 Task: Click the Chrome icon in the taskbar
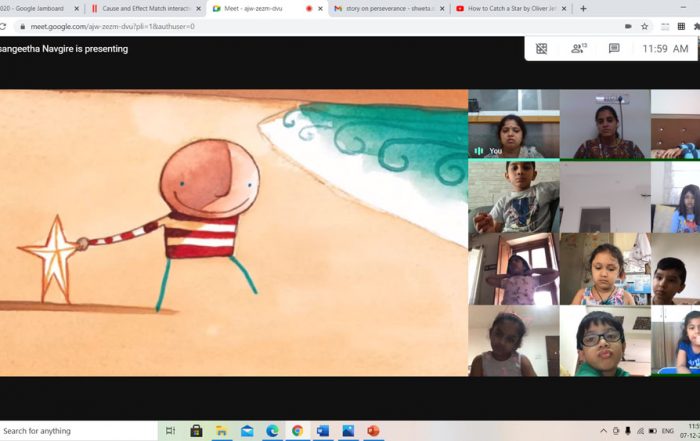pos(297,431)
